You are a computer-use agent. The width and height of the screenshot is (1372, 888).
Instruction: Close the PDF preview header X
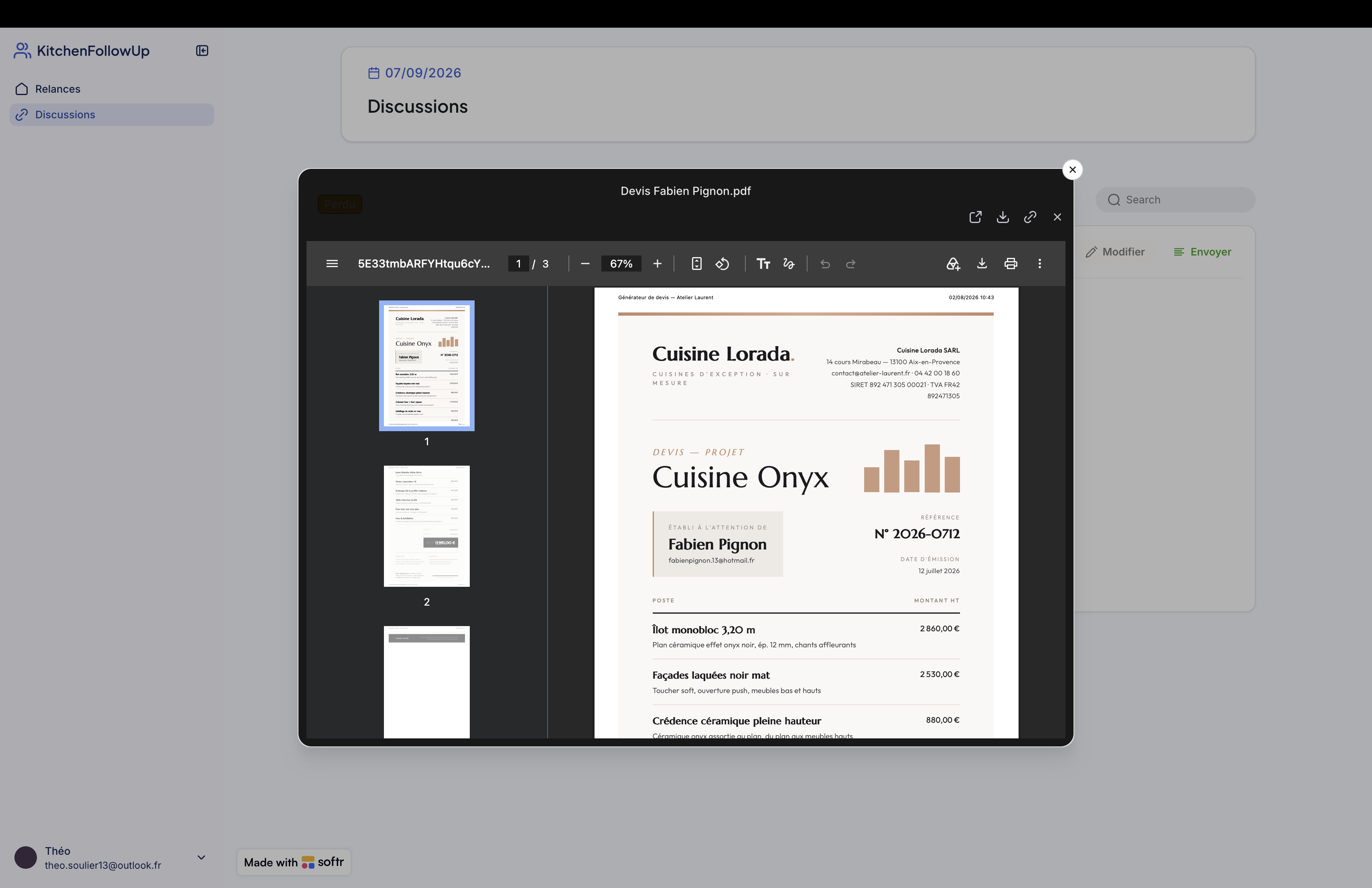pyautogui.click(x=1057, y=217)
